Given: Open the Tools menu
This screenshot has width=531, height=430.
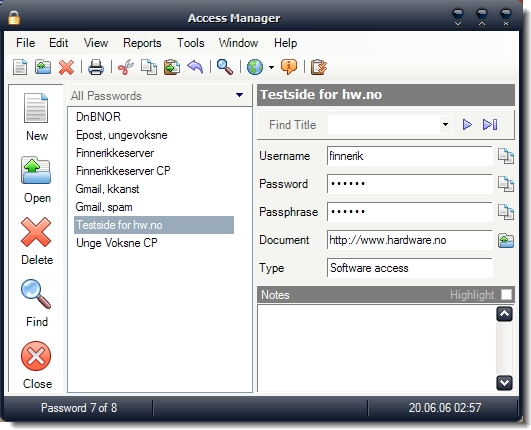Looking at the screenshot, I should coord(191,43).
